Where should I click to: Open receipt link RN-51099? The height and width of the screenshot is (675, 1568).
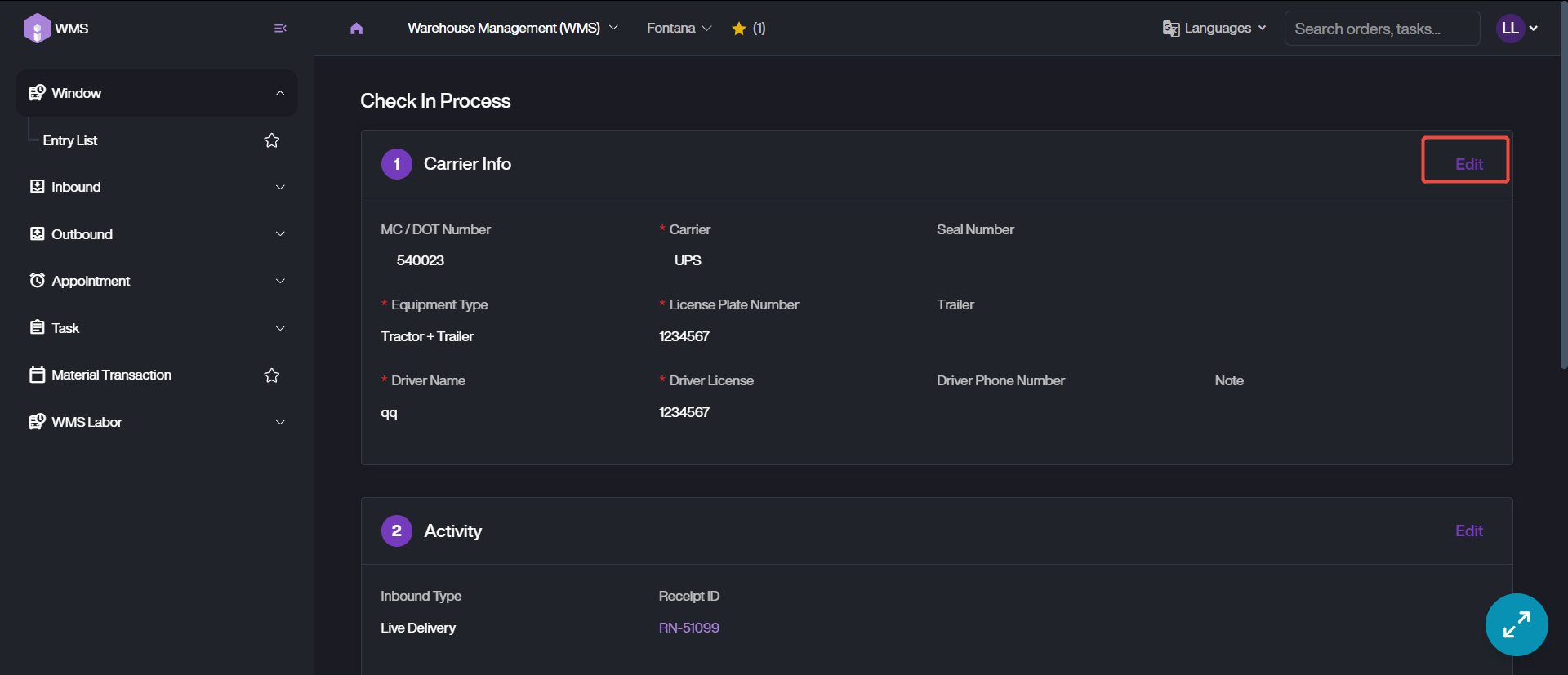pos(688,628)
